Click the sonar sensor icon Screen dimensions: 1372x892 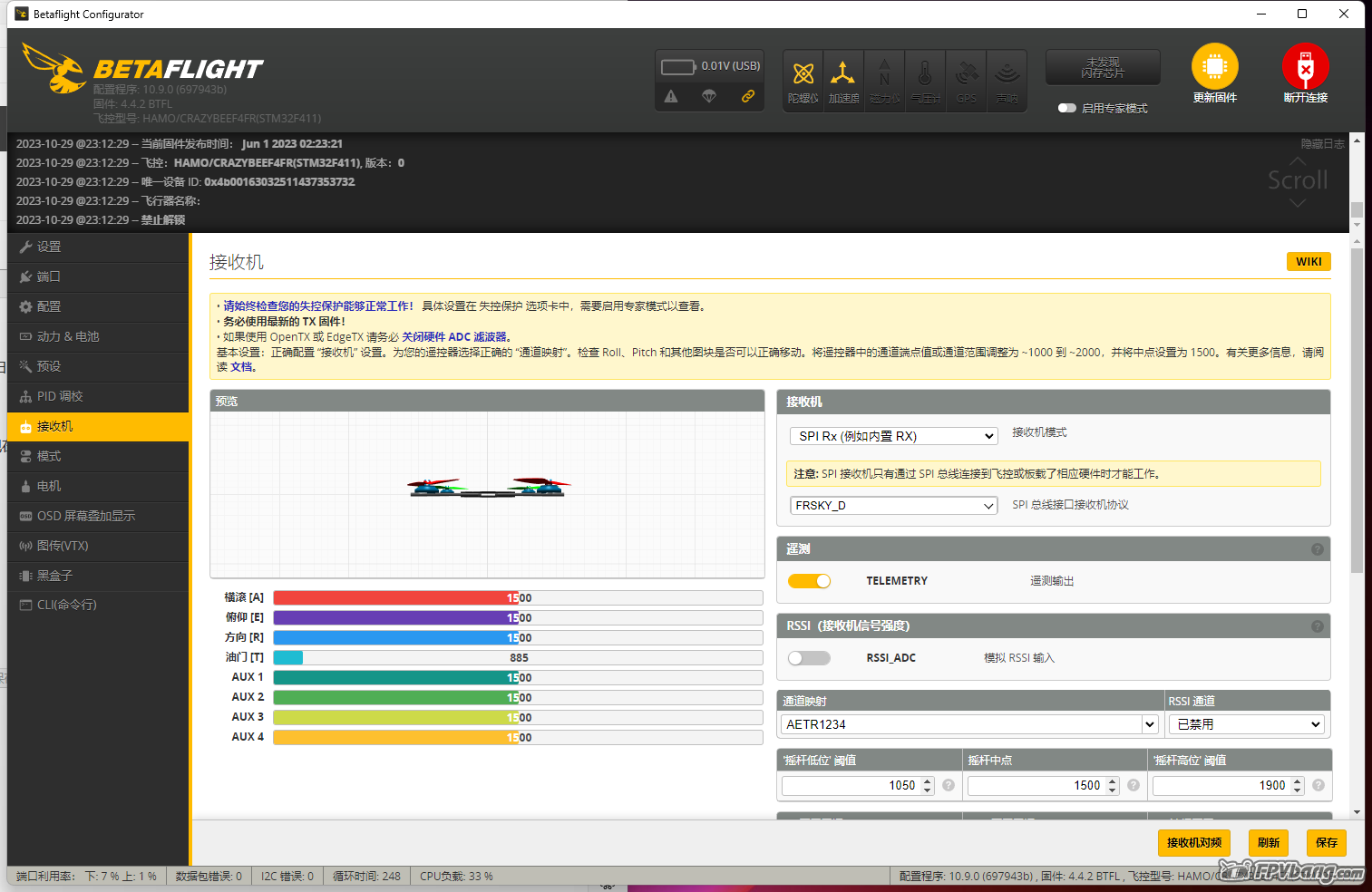pos(1007,80)
